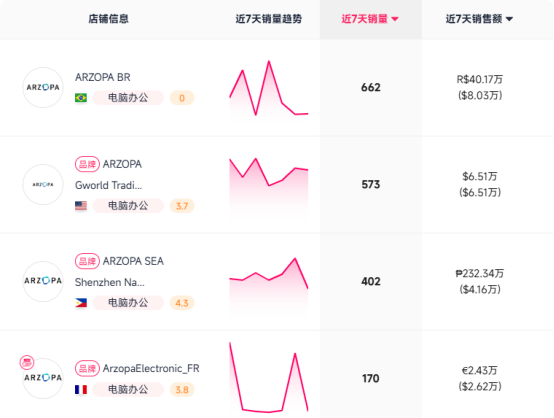Click the 4.3 rating badge
This screenshot has width=554, height=418.
[x=182, y=303]
